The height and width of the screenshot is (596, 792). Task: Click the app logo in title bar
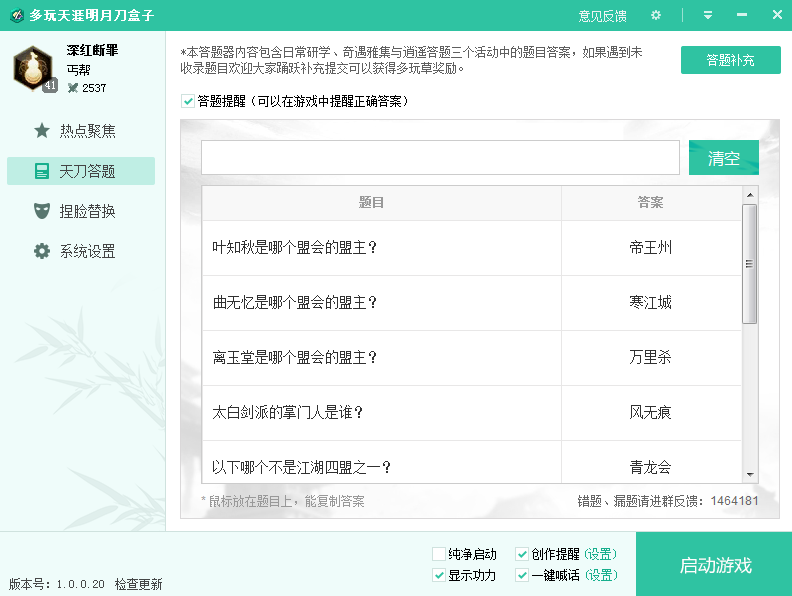[x=16, y=15]
